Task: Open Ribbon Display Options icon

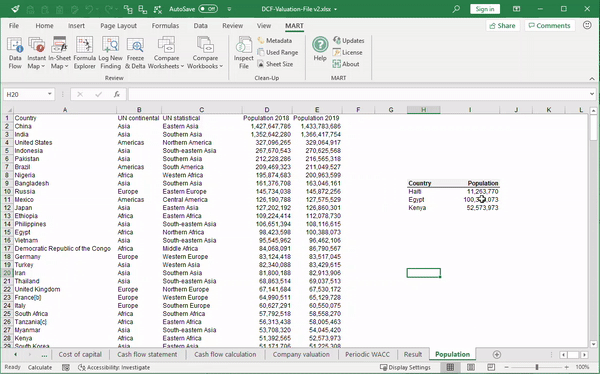Action: click(x=516, y=9)
